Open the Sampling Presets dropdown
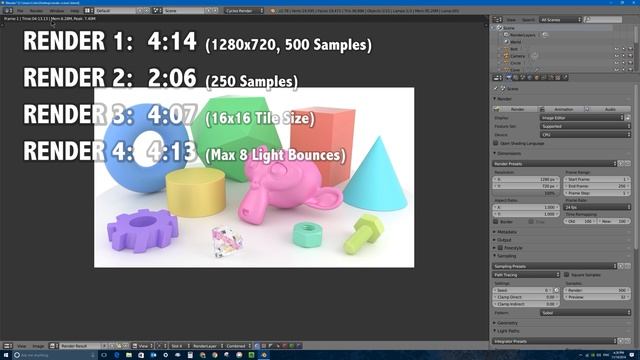 point(554,266)
